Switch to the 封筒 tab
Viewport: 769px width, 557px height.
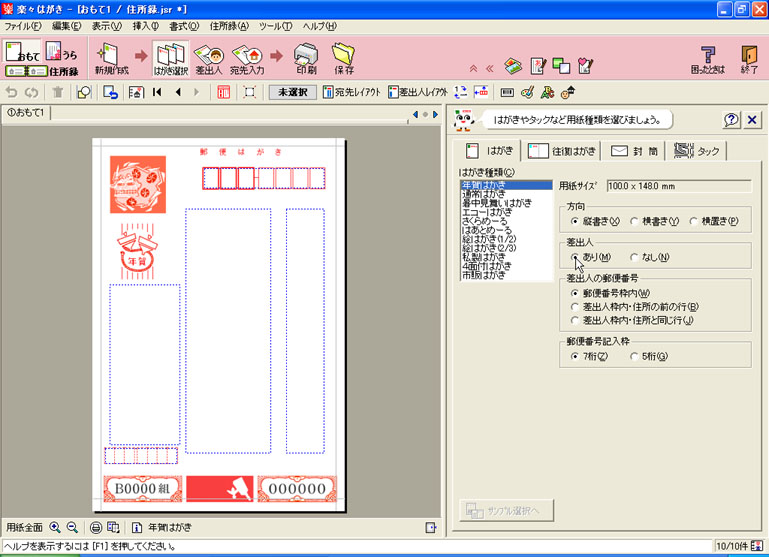pos(634,151)
